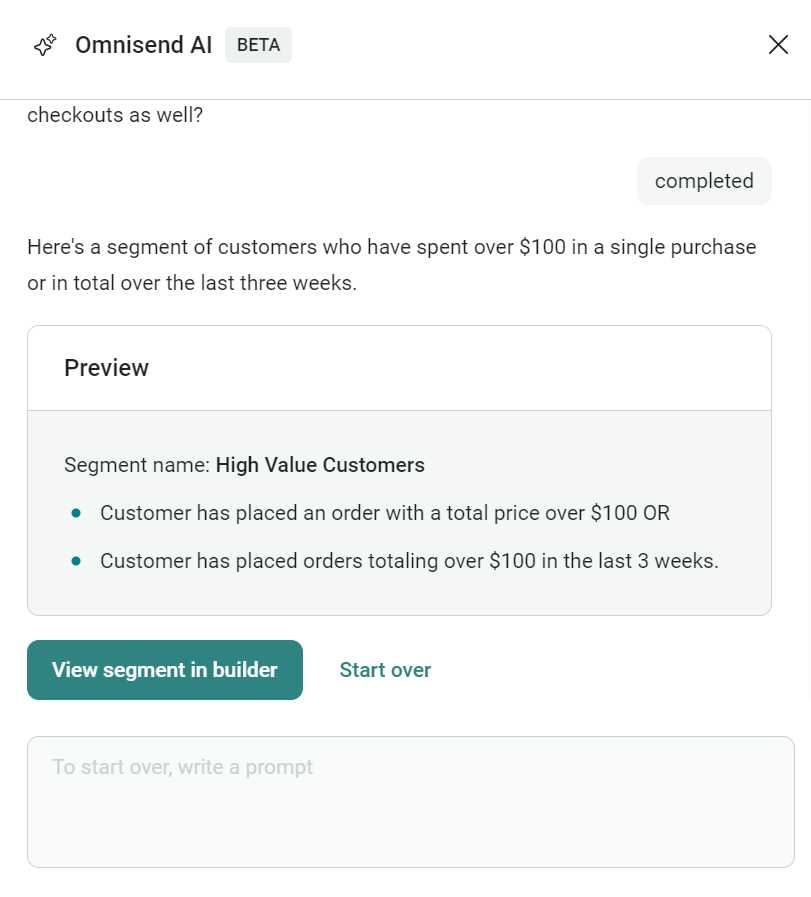Click the View segment in builder button
The image size is (811, 897).
pyautogui.click(x=164, y=670)
